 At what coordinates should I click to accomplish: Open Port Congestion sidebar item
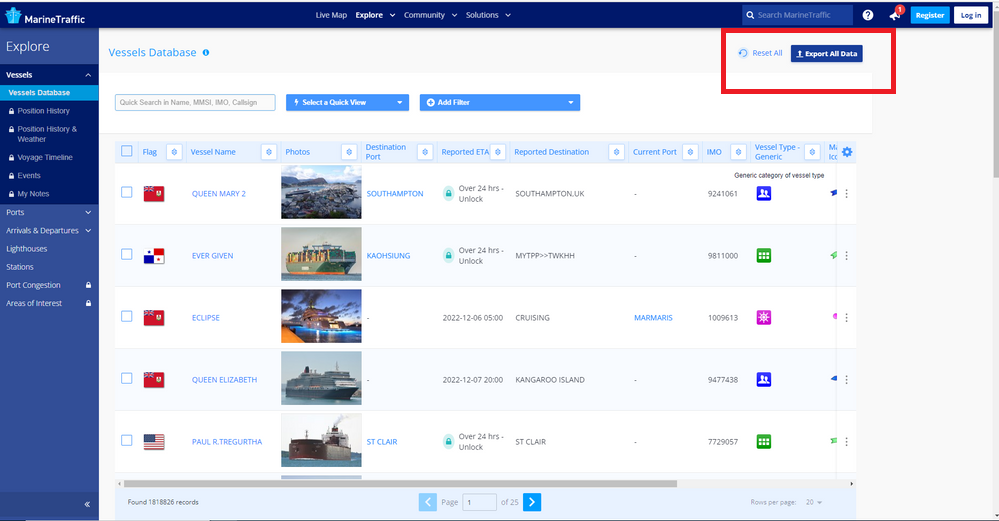tap(33, 285)
